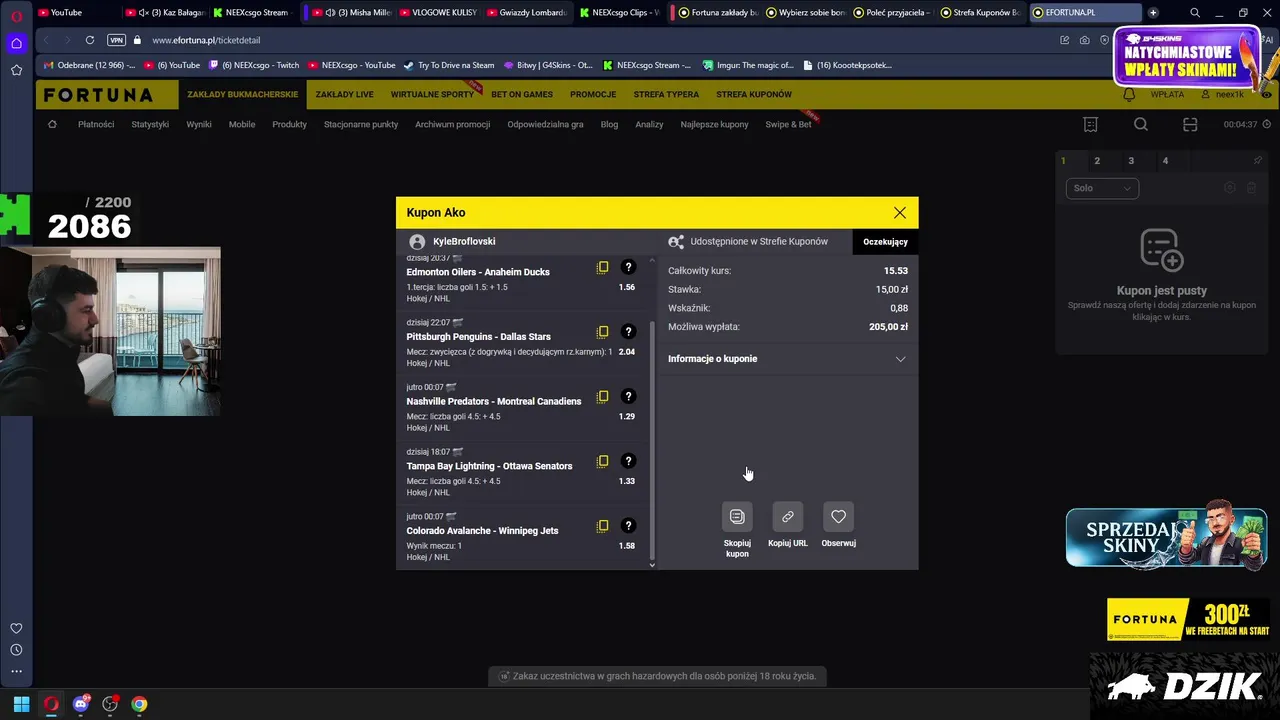Open help for Pittsburgh Penguins - Dallas Stars

pos(628,332)
